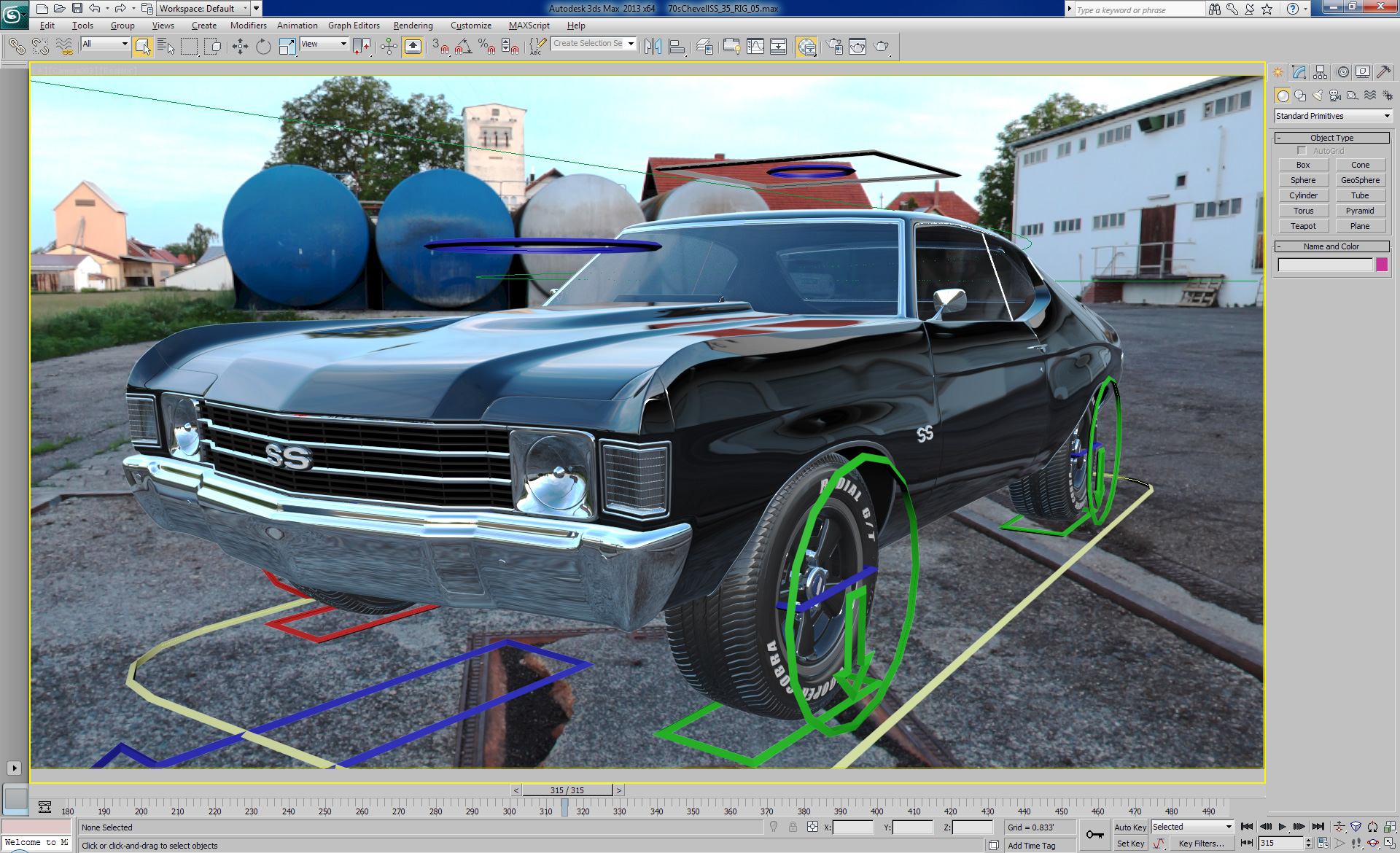Open the Rendering menu
The image size is (1400, 853).
[x=413, y=25]
